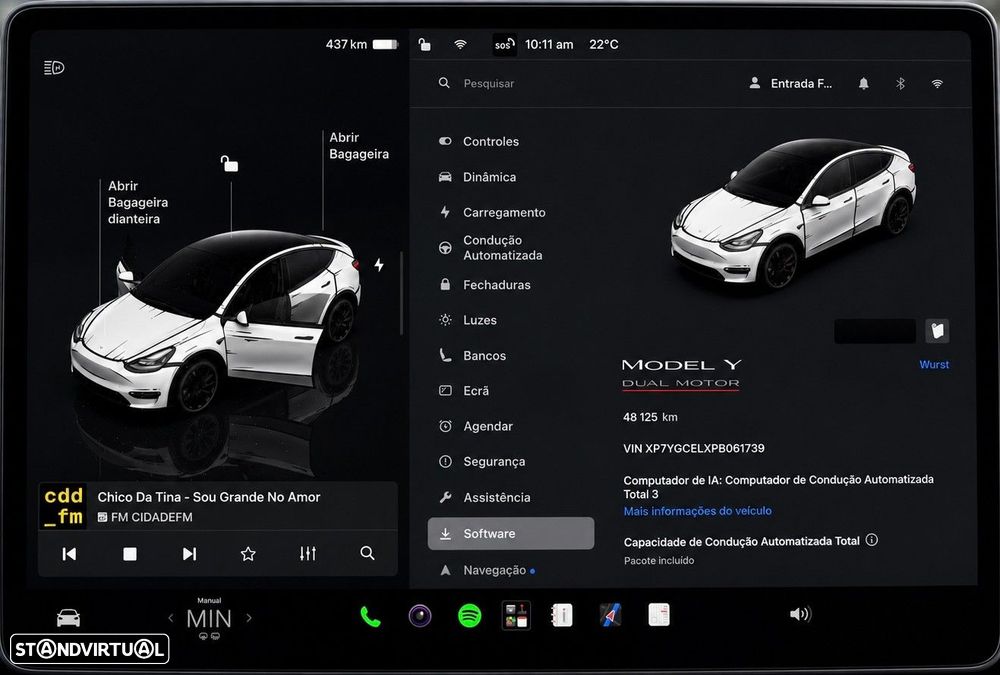Open Bluetooth settings icon
This screenshot has height=675, width=1000.
click(x=901, y=84)
